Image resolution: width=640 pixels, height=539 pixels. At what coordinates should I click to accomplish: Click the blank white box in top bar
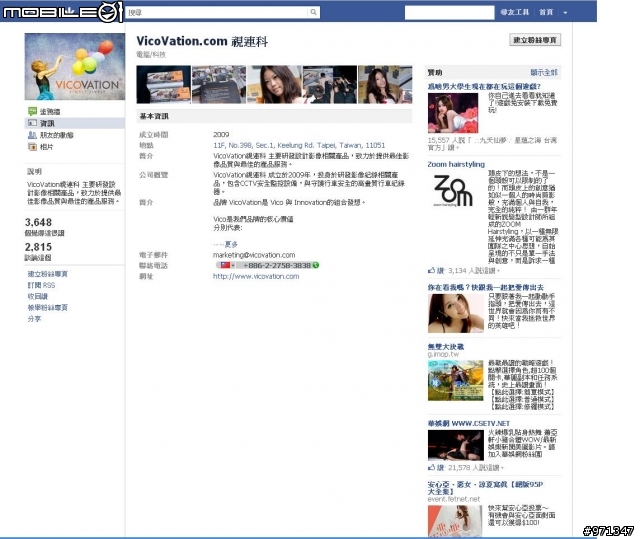(x=449, y=12)
